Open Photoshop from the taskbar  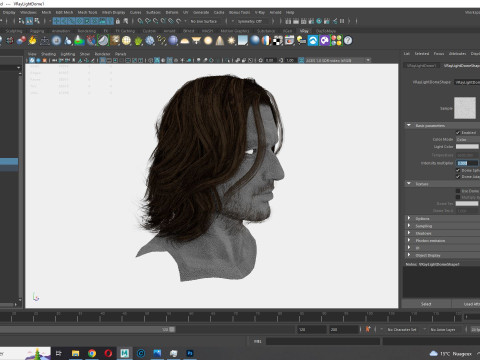(190, 353)
